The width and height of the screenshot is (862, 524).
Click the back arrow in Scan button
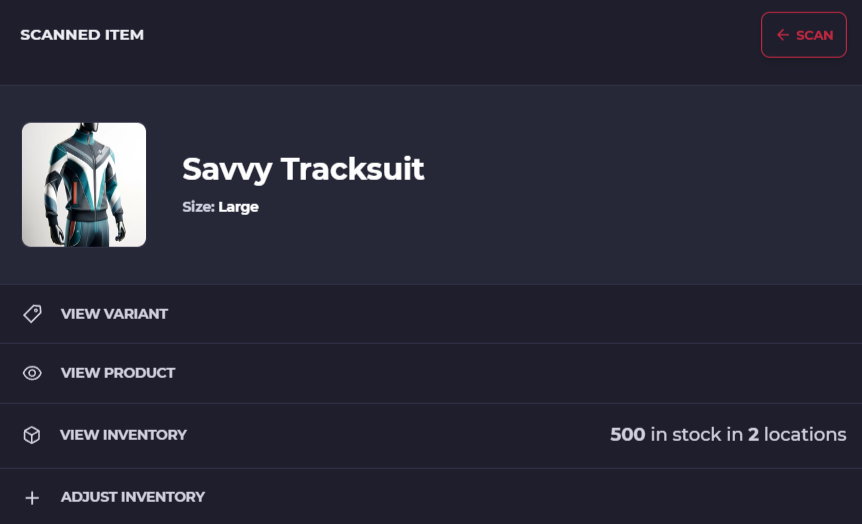[783, 35]
